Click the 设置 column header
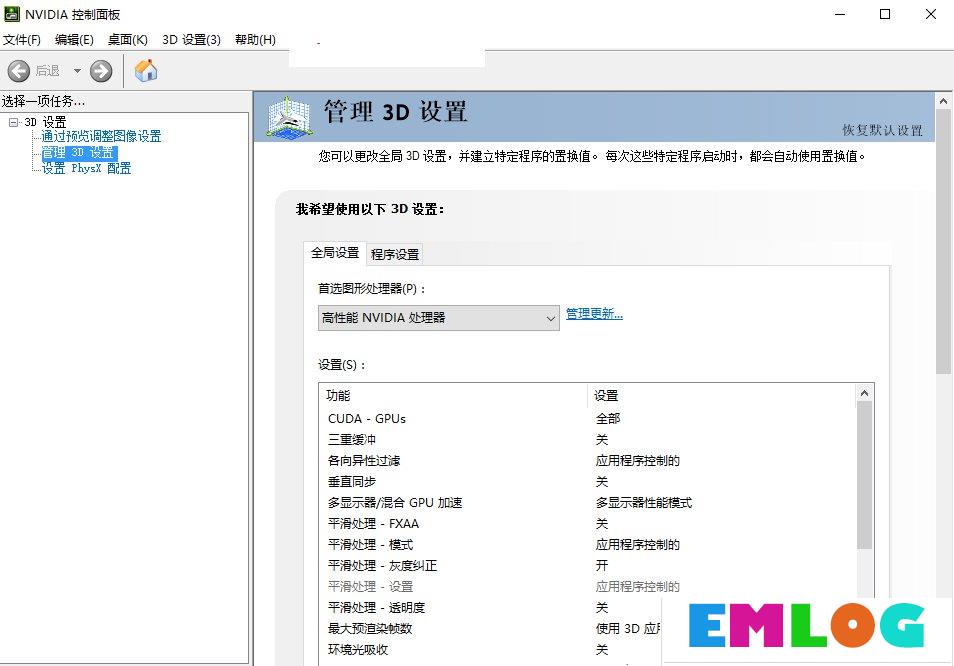The width and height of the screenshot is (954, 666). pyautogui.click(x=722, y=395)
